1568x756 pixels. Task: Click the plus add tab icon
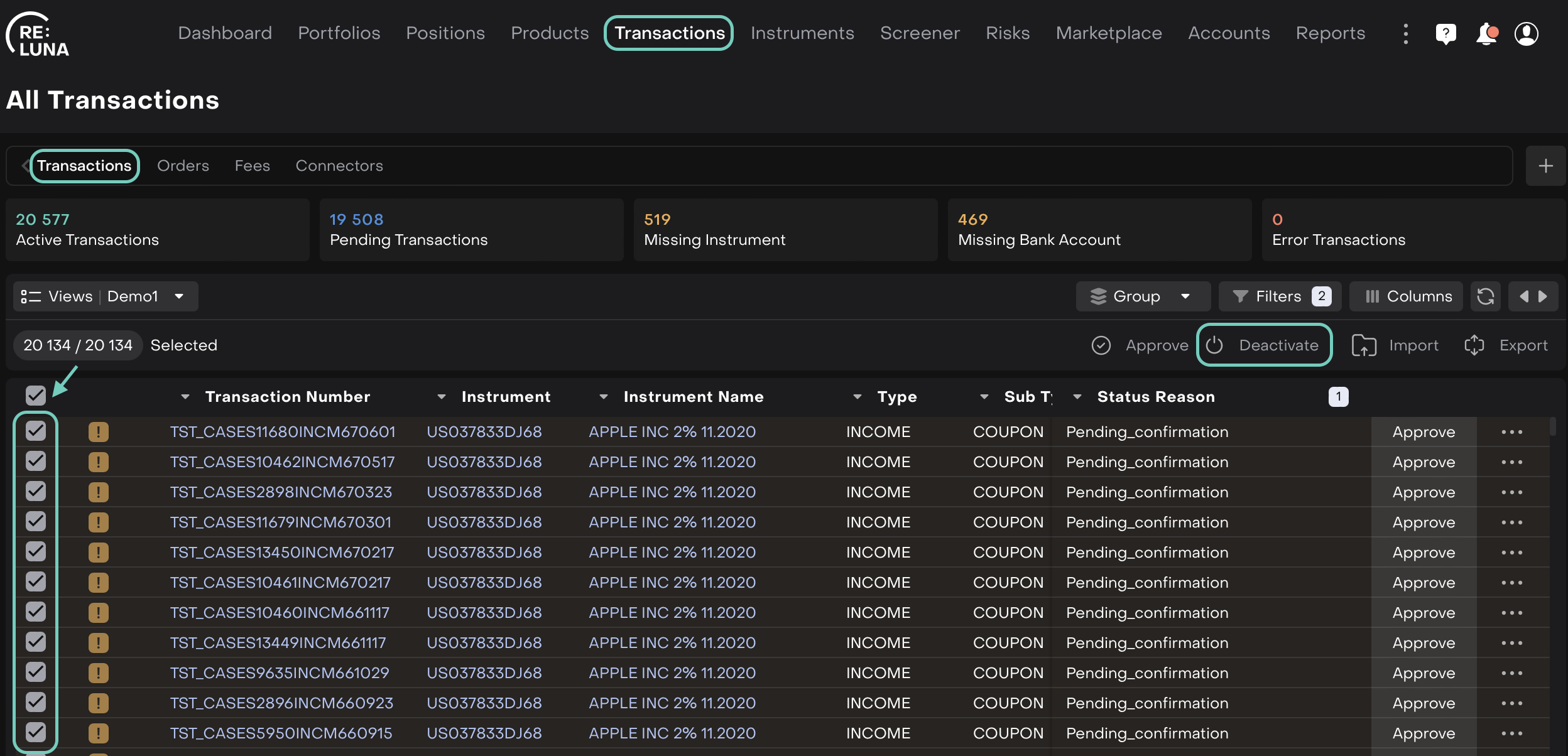coord(1545,166)
